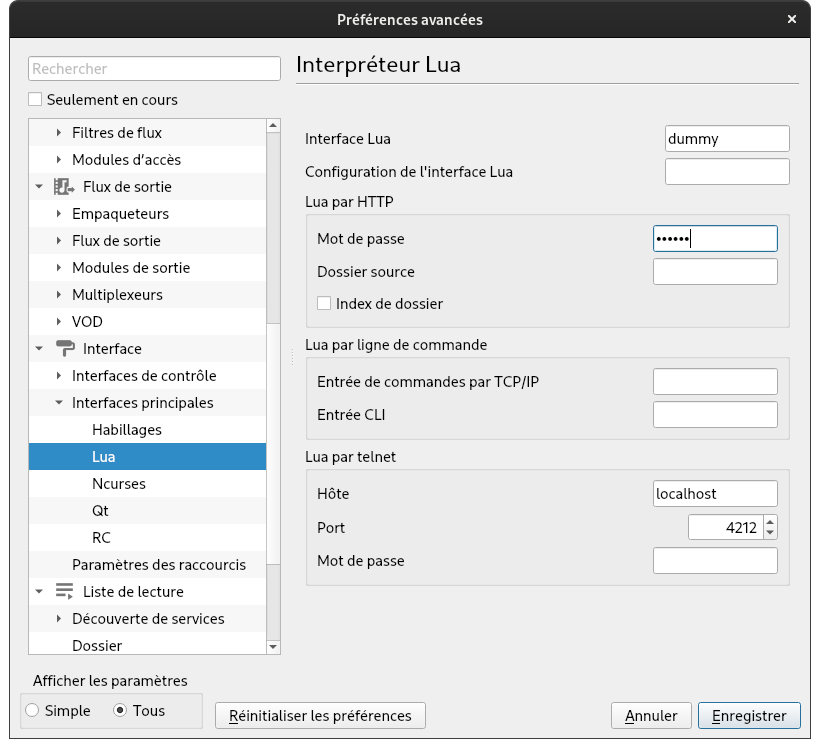Click the Interface paint roller icon
820x748 pixels.
pyautogui.click(x=64, y=349)
